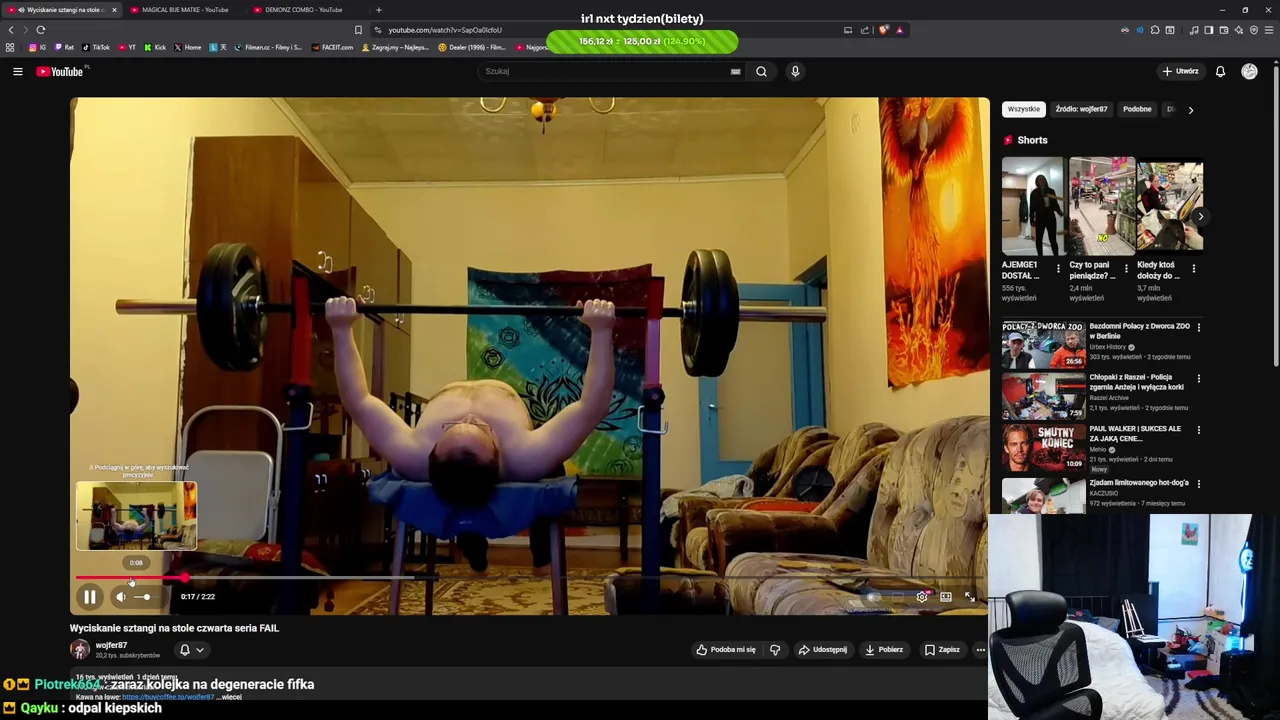The width and height of the screenshot is (1280, 720).
Task: Activate voice search microphone
Action: 795,71
